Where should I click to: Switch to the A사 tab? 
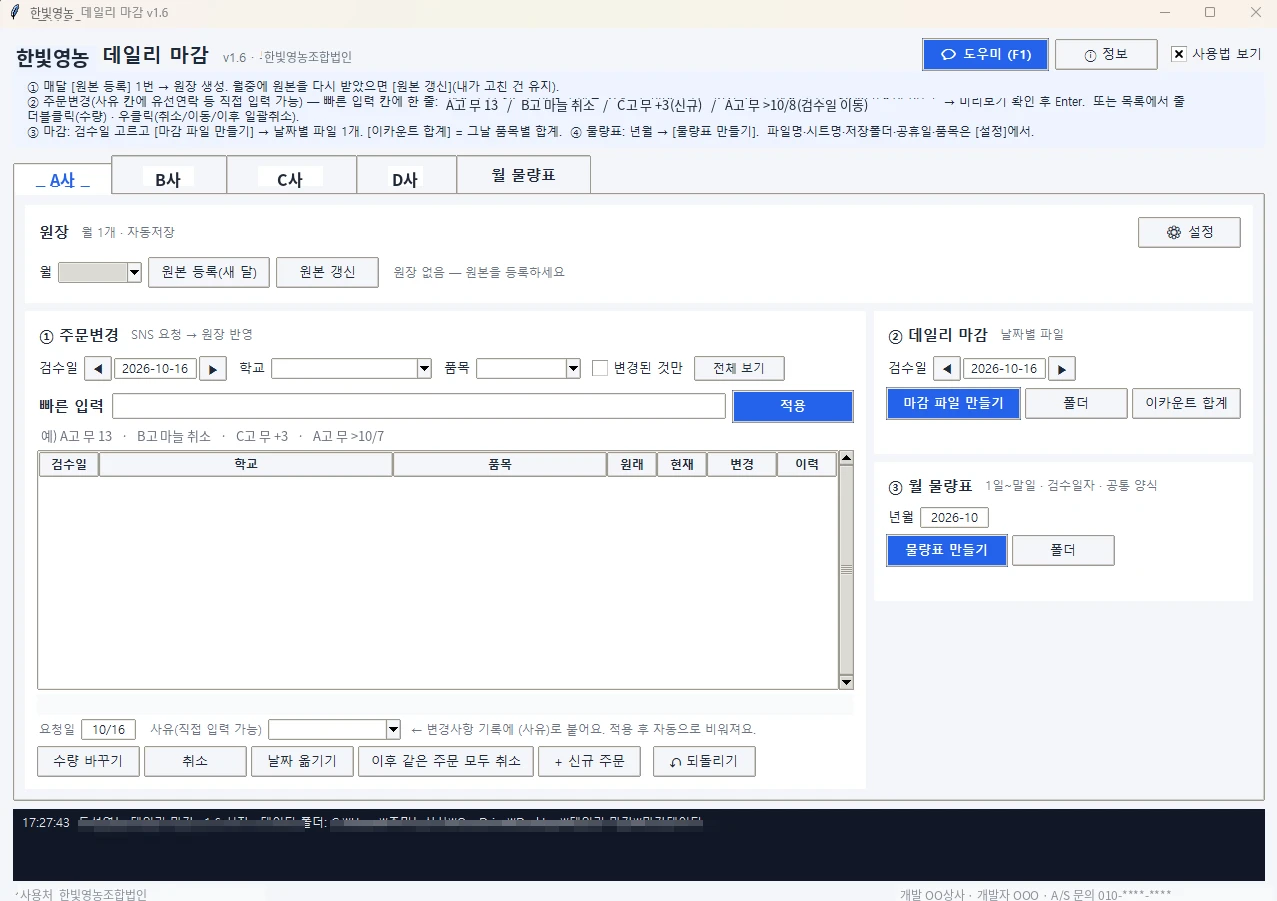click(x=62, y=180)
